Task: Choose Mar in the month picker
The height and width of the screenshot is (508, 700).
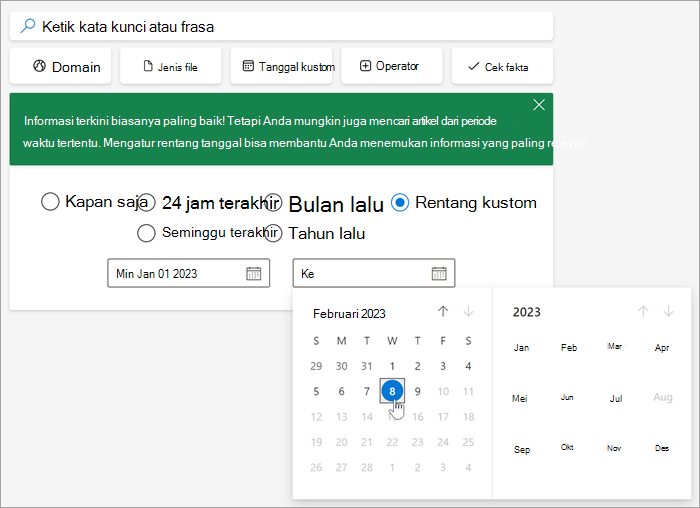Action: tap(615, 346)
